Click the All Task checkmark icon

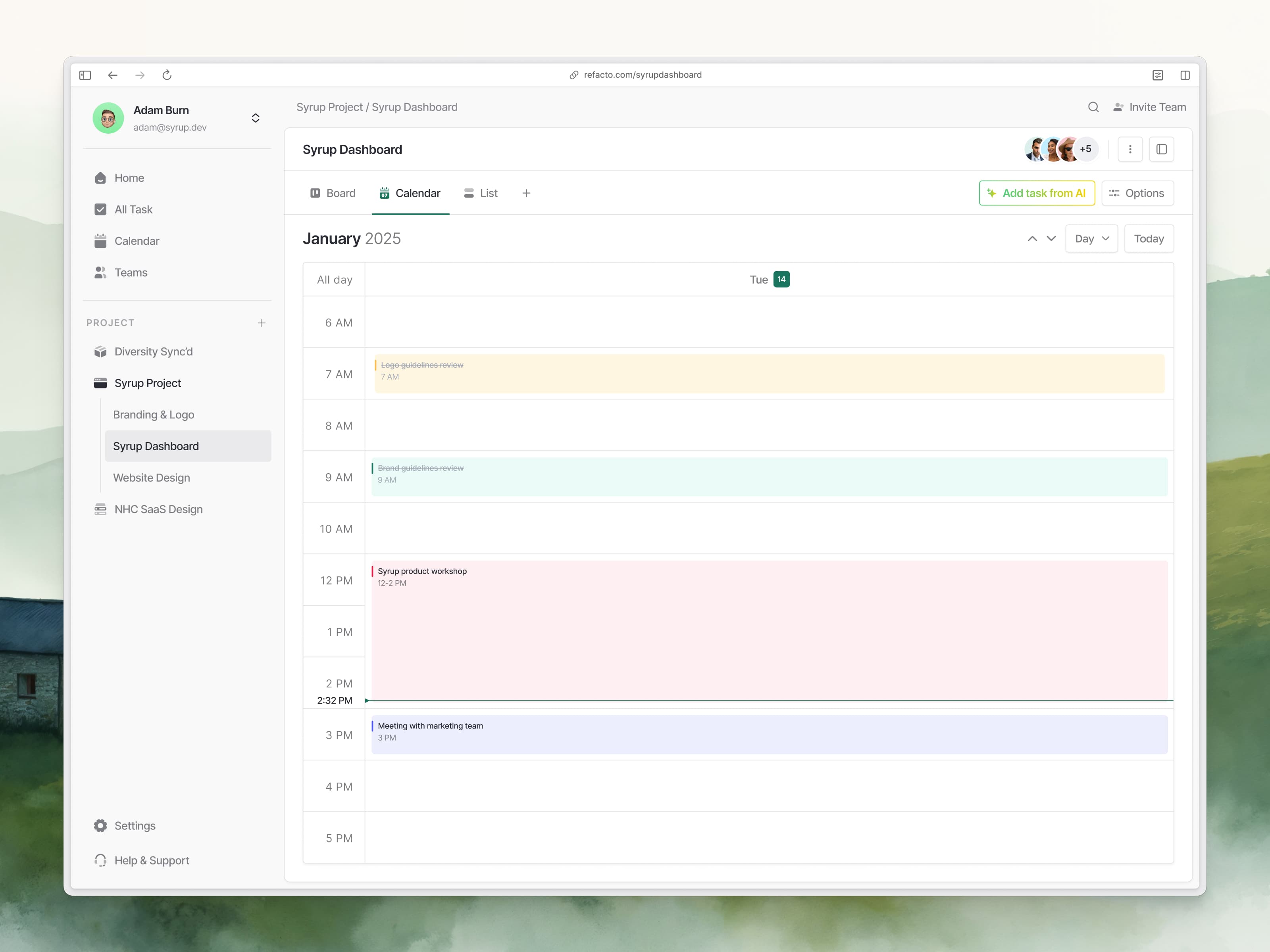100,209
